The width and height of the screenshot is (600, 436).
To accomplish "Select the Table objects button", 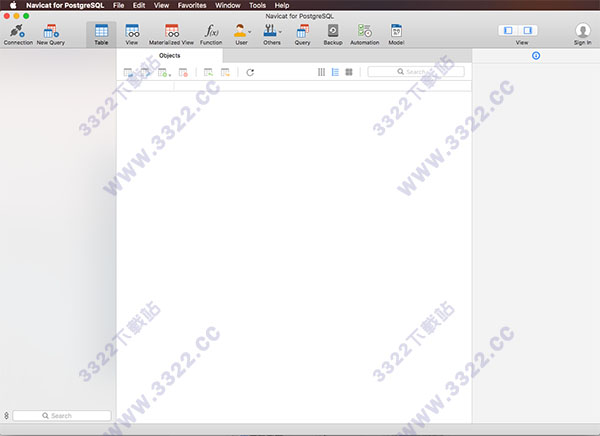I will pyautogui.click(x=101, y=34).
